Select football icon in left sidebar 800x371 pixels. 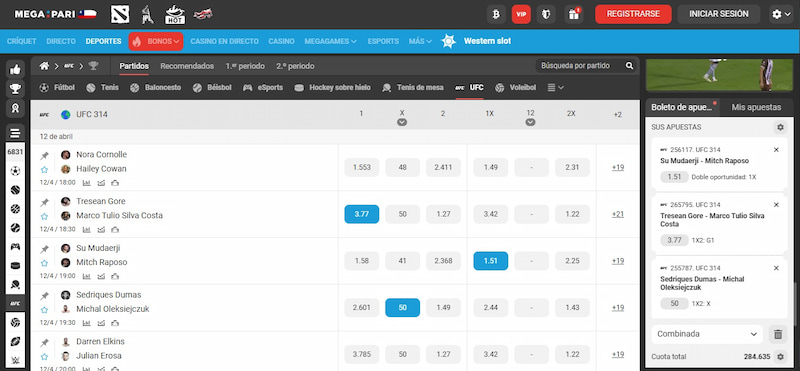(15, 171)
